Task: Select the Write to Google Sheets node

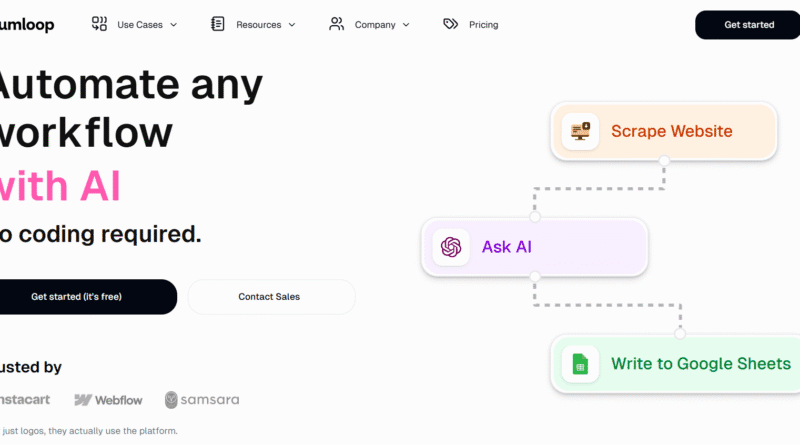Action: point(701,364)
